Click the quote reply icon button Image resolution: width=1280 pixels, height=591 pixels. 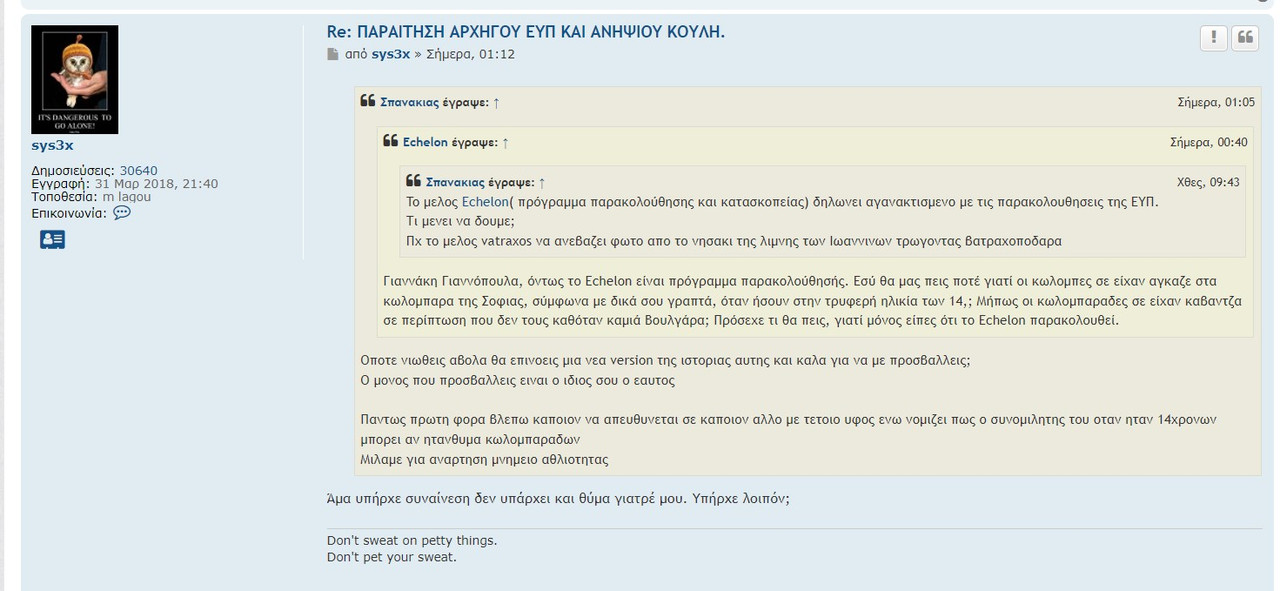point(1245,38)
